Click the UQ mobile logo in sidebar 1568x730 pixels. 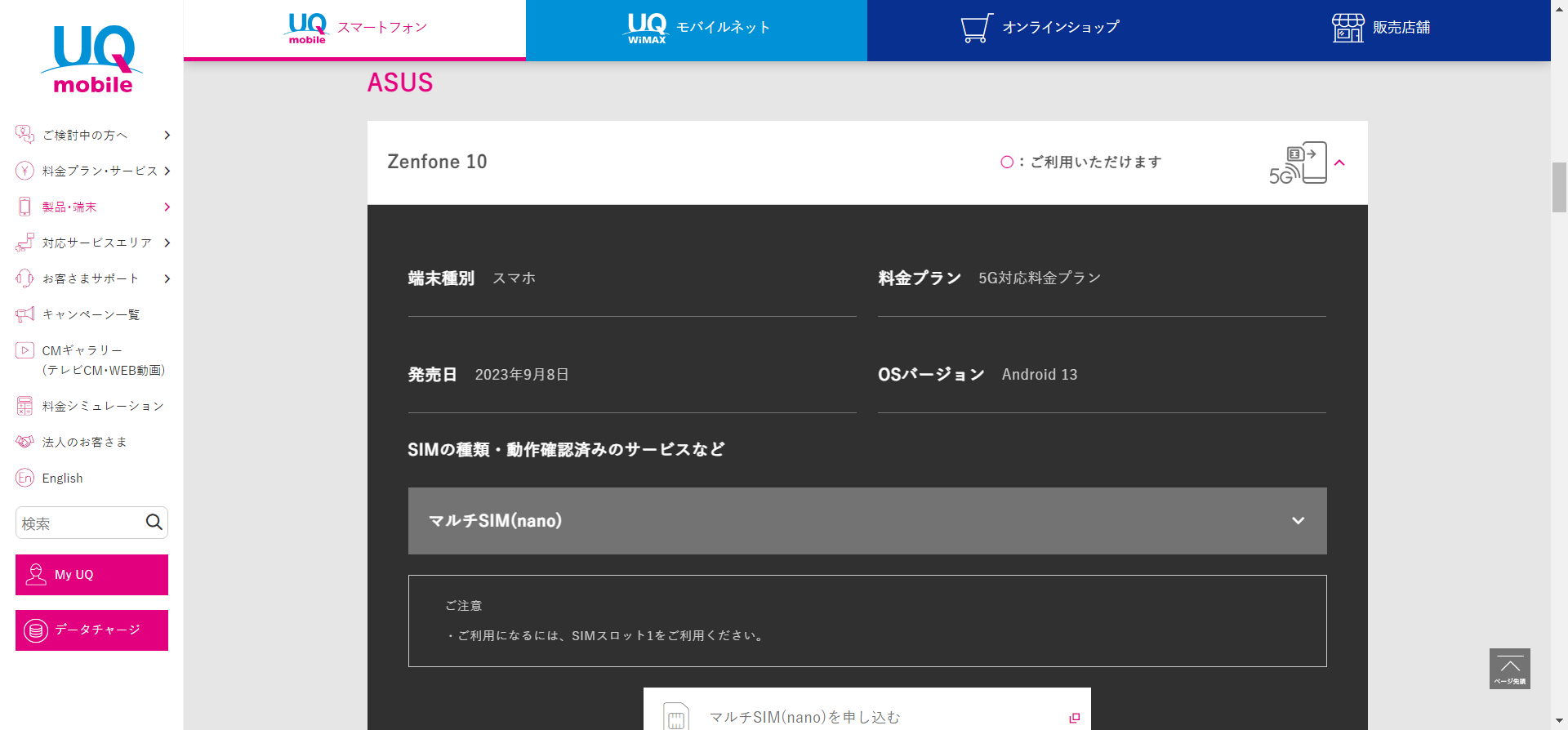tap(92, 59)
